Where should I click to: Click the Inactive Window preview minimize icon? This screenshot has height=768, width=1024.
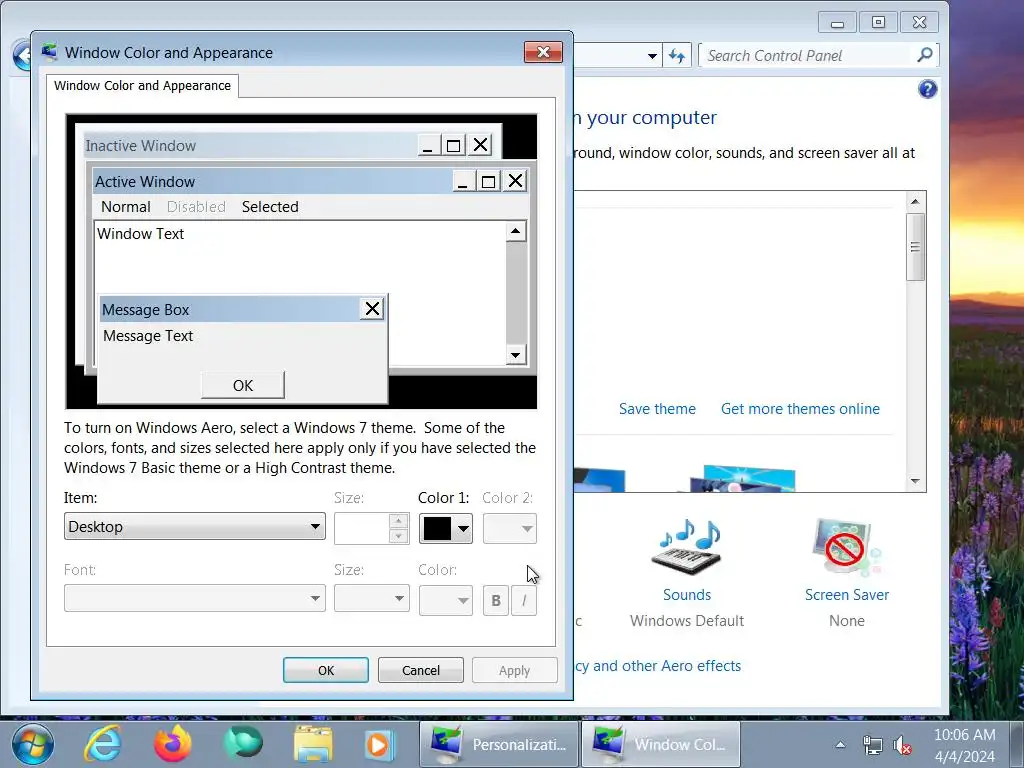(x=428, y=145)
